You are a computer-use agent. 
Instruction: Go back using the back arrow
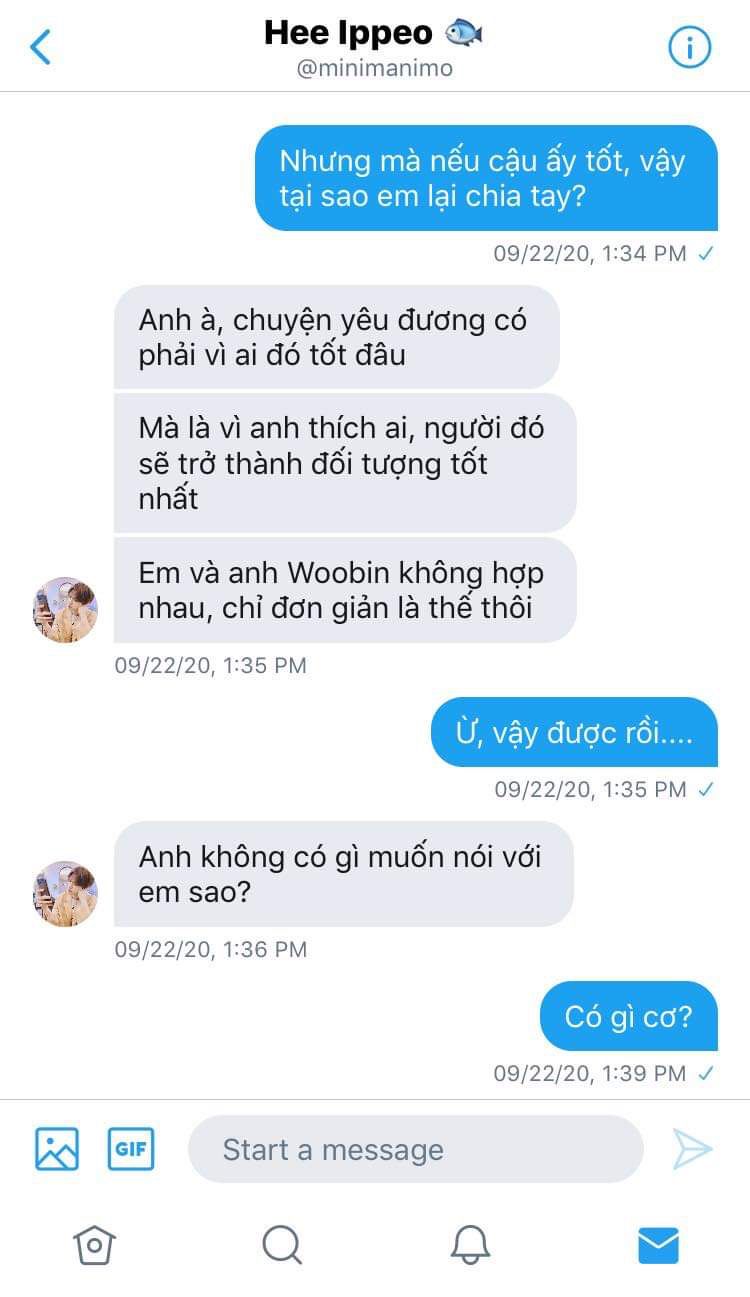(x=40, y=47)
